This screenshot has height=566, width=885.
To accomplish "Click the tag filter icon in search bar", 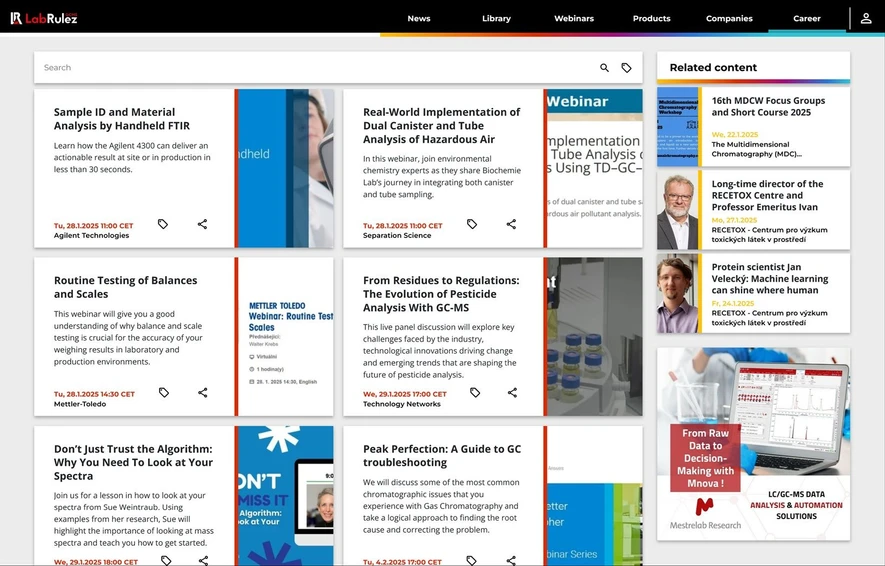I will click(626, 68).
